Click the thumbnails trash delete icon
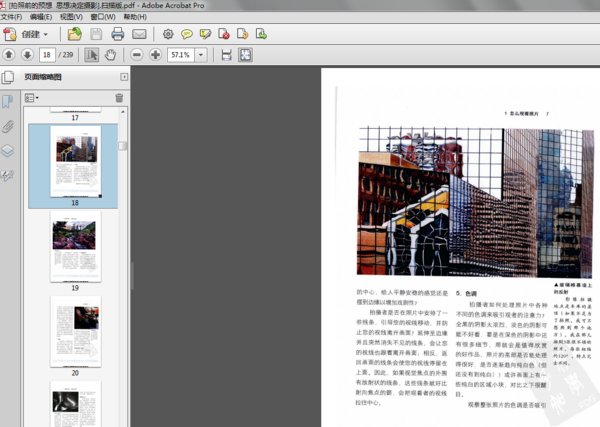This screenshot has width=600, height=427. [119, 98]
